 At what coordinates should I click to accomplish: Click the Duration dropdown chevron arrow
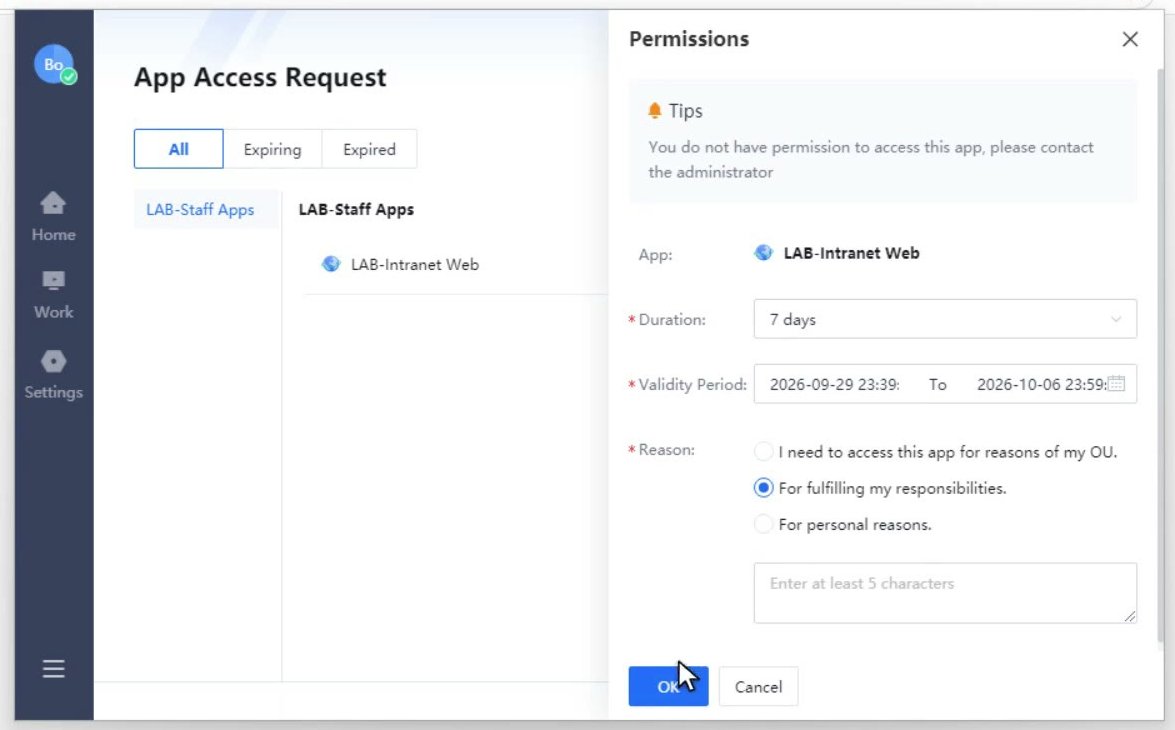1116,319
